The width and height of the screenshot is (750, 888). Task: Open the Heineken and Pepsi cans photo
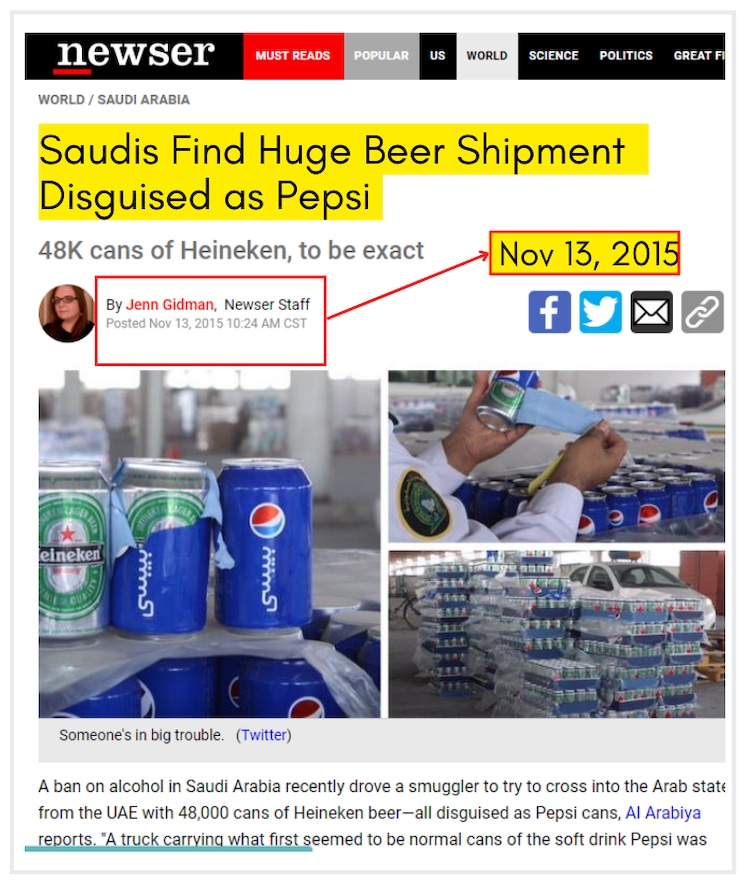click(209, 544)
